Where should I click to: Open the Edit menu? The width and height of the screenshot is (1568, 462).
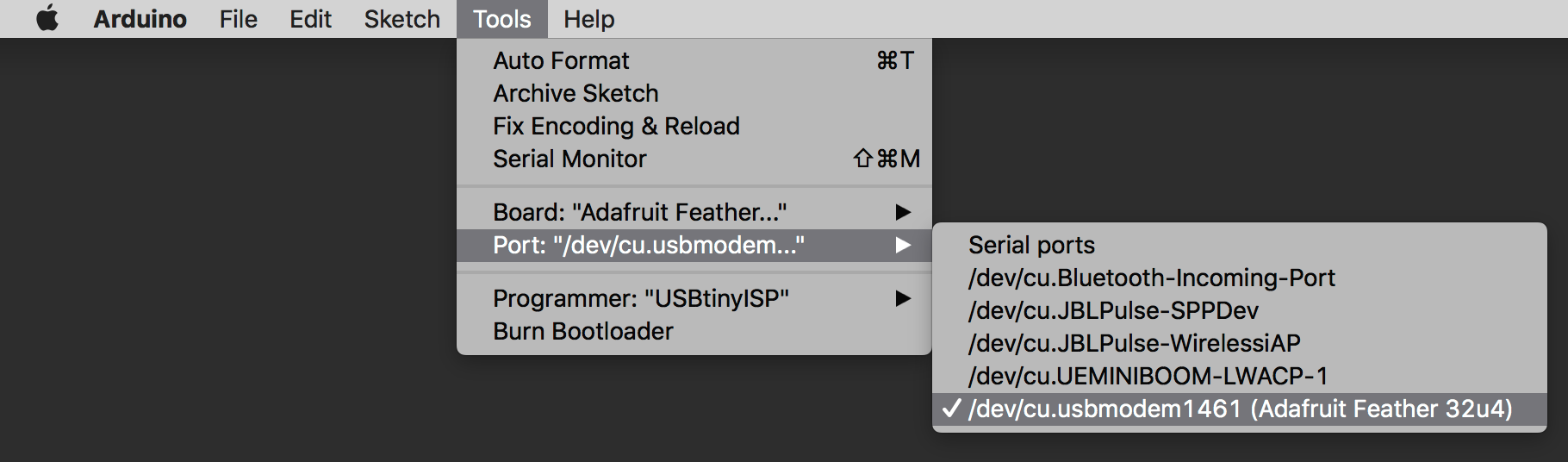pos(310,19)
